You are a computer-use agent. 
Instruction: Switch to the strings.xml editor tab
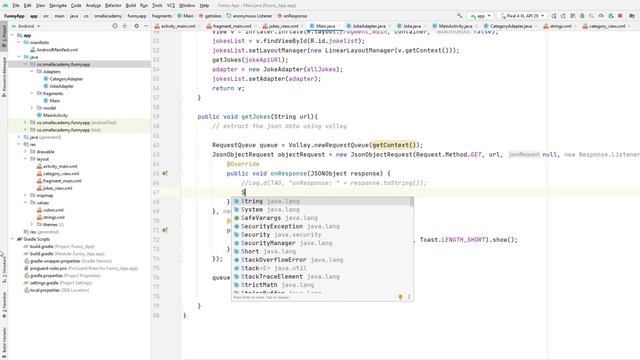[560, 26]
